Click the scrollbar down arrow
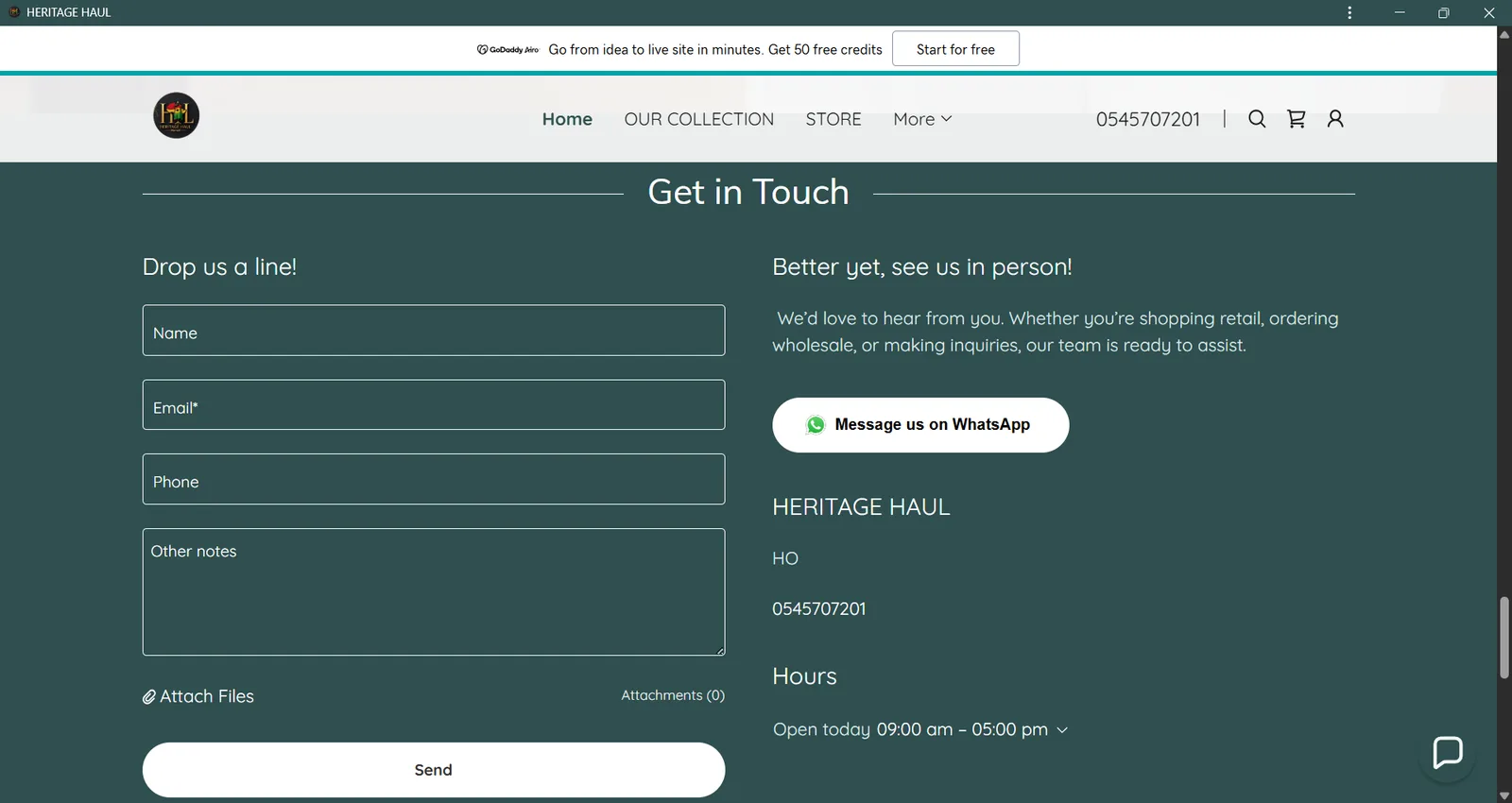This screenshot has width=1512, height=803. click(1504, 795)
